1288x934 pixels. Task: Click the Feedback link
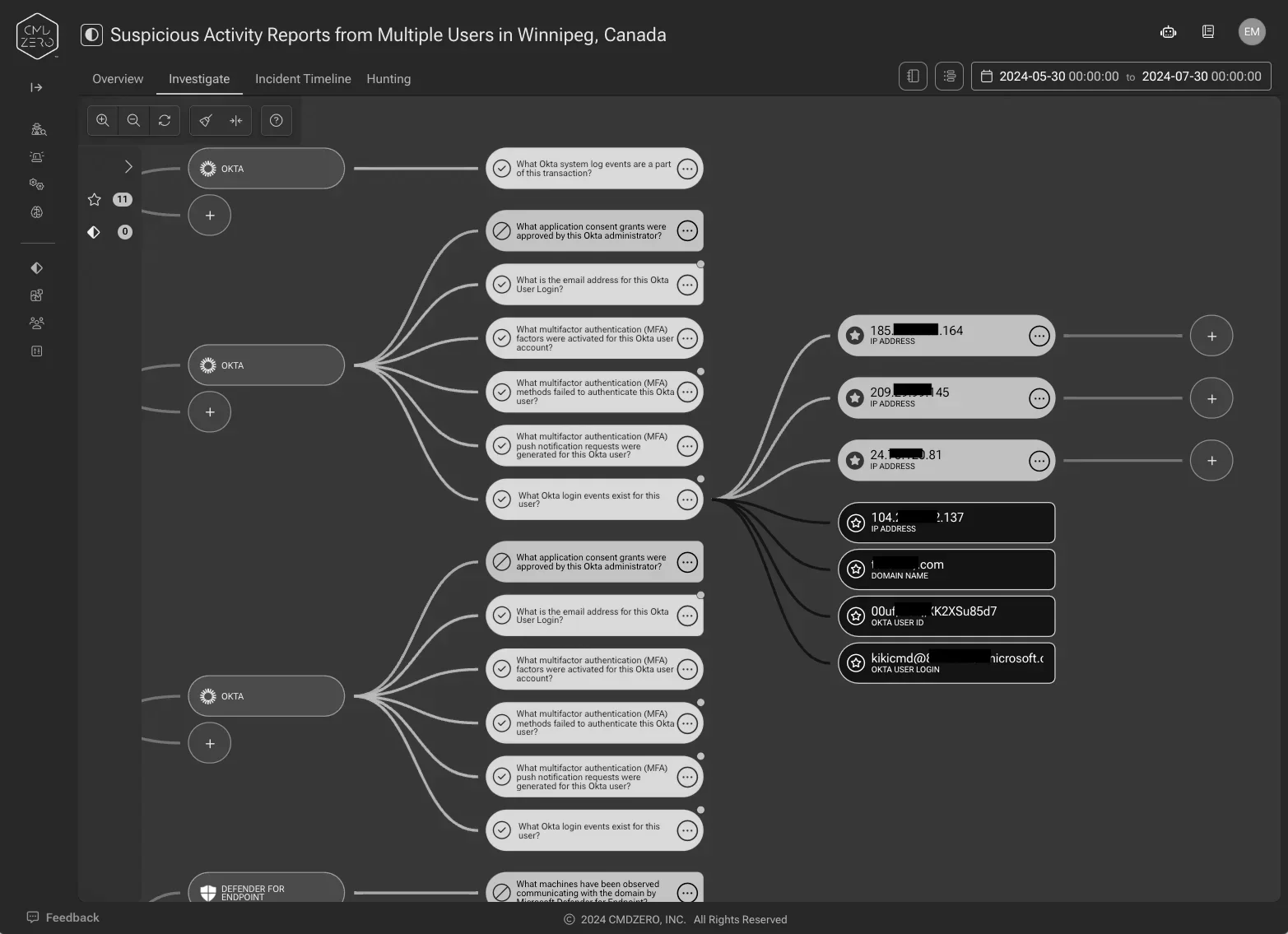[72, 917]
